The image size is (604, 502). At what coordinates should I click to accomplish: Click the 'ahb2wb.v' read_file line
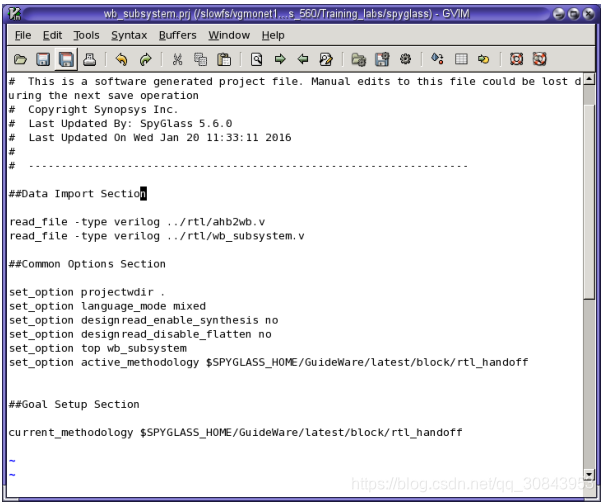point(137,222)
